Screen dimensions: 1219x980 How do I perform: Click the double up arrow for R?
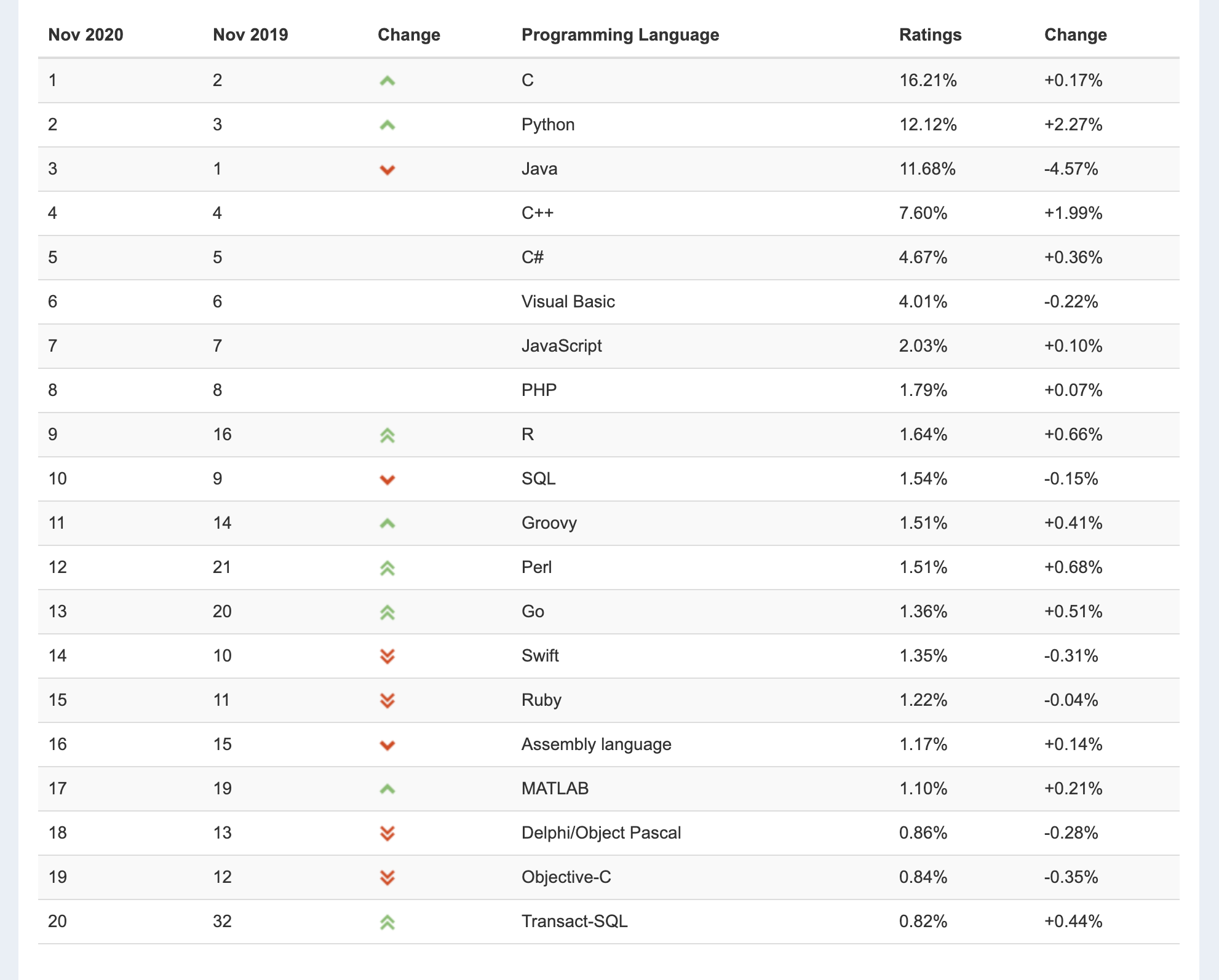(x=387, y=435)
